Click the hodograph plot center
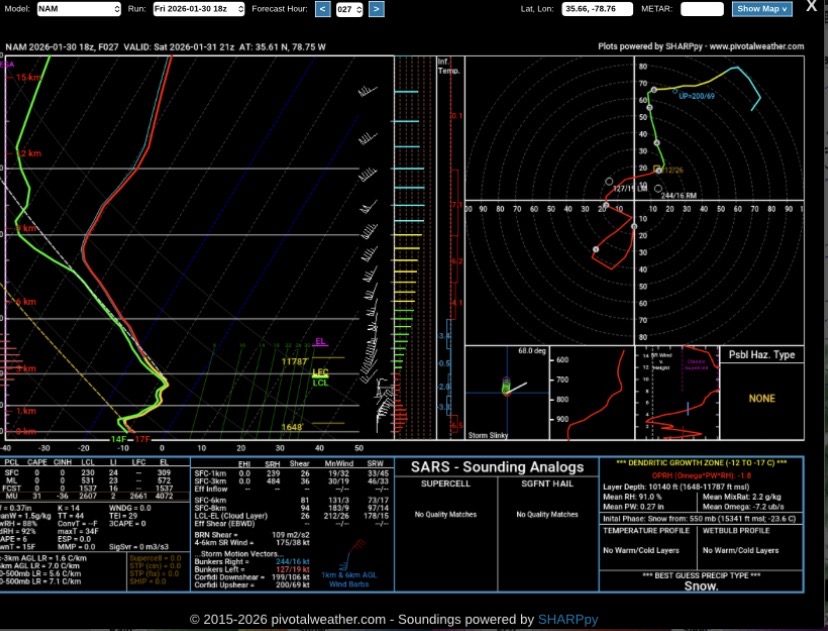Screen dimensions: 828x631 point(635,209)
